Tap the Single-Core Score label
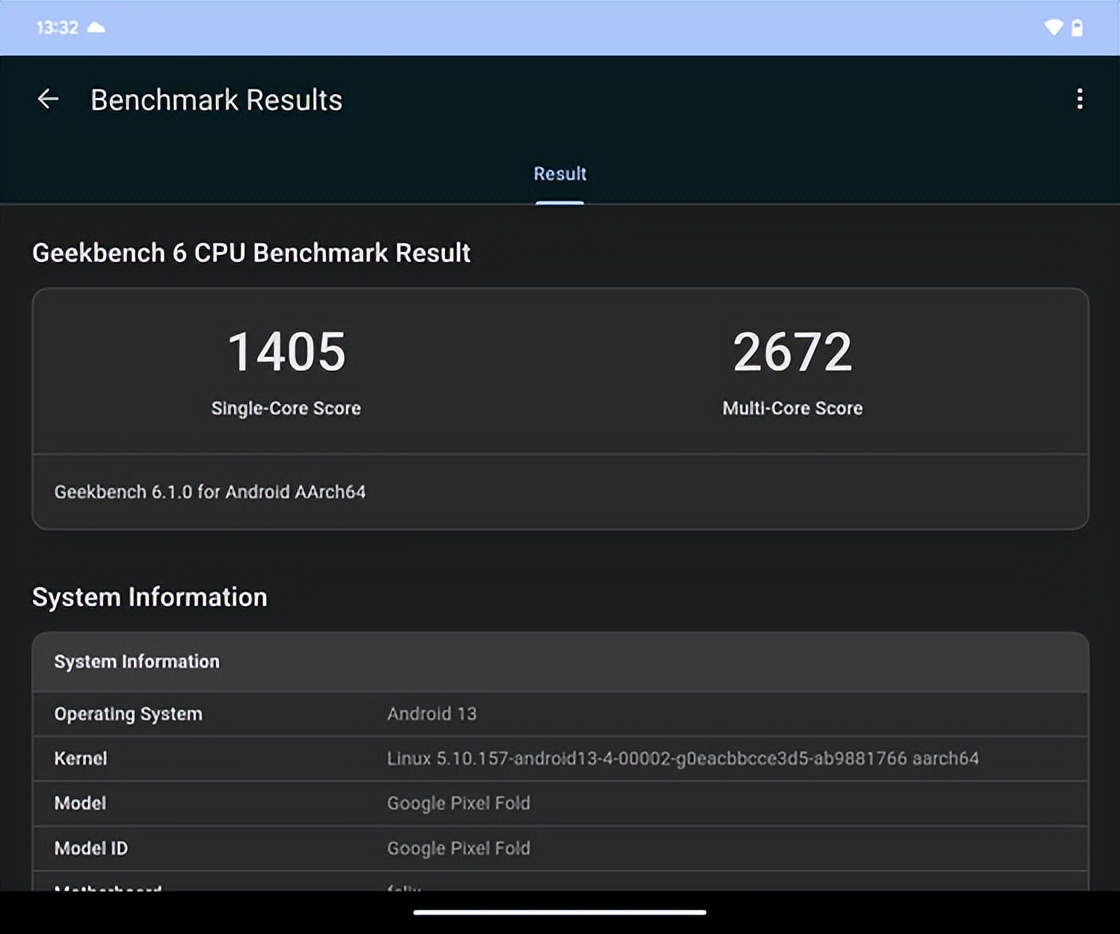The height and width of the screenshot is (934, 1120). tap(286, 408)
